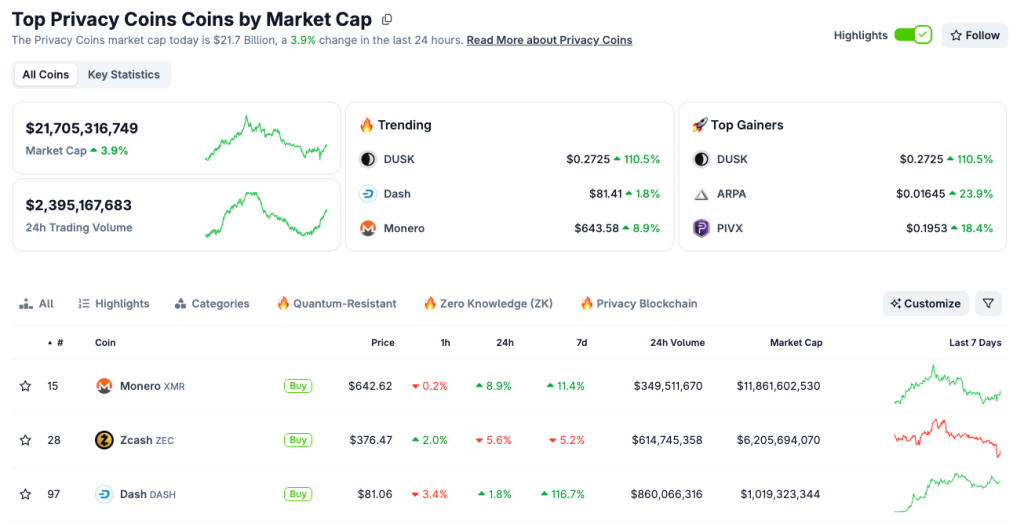Toggle the Highlights switch off
The width and height of the screenshot is (1024, 524).
click(x=912, y=35)
